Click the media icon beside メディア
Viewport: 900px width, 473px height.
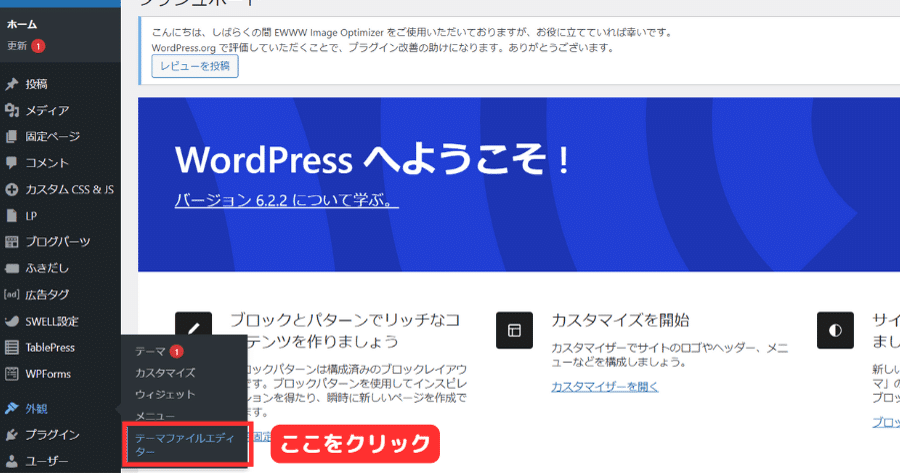(11, 110)
